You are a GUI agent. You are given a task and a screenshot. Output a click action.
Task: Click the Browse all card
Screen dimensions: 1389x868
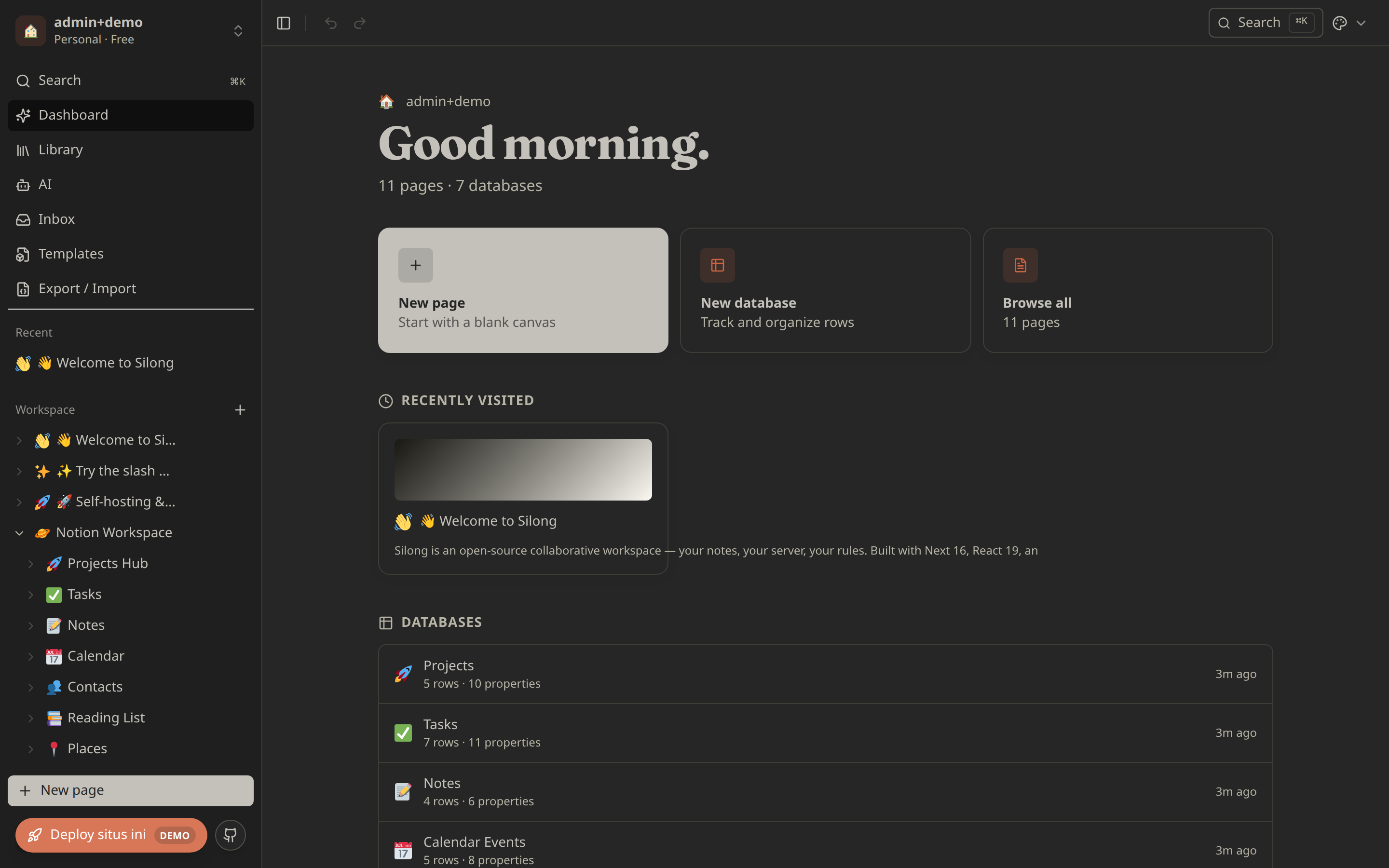(1127, 290)
